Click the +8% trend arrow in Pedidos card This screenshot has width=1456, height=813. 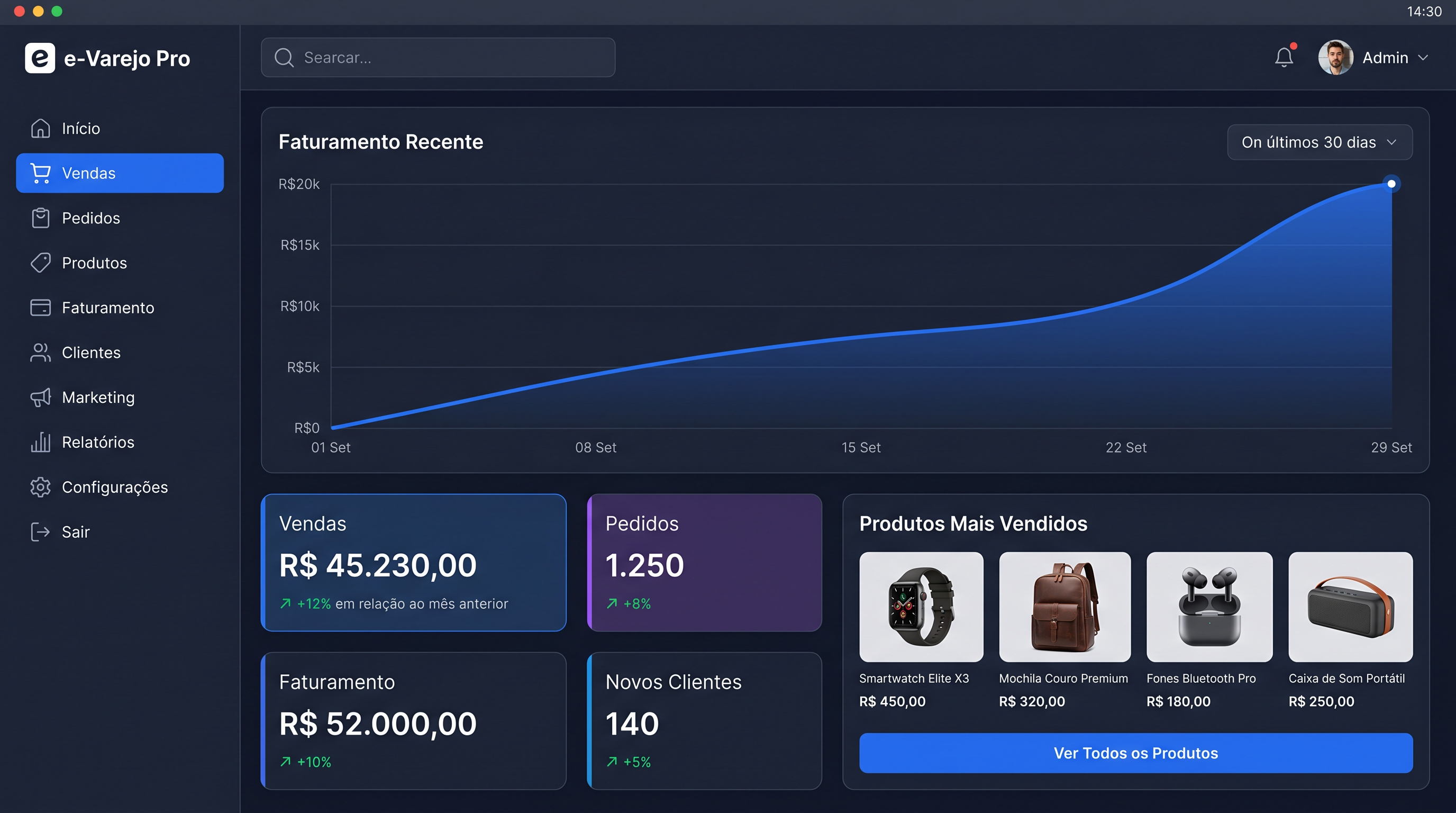[x=612, y=603]
